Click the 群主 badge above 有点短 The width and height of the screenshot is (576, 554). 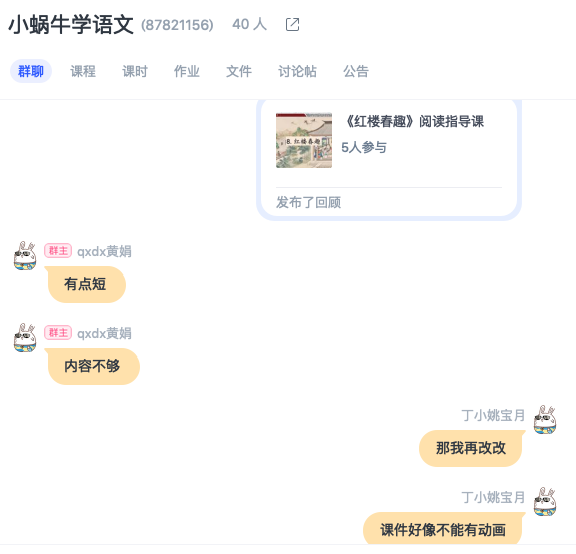point(58,251)
